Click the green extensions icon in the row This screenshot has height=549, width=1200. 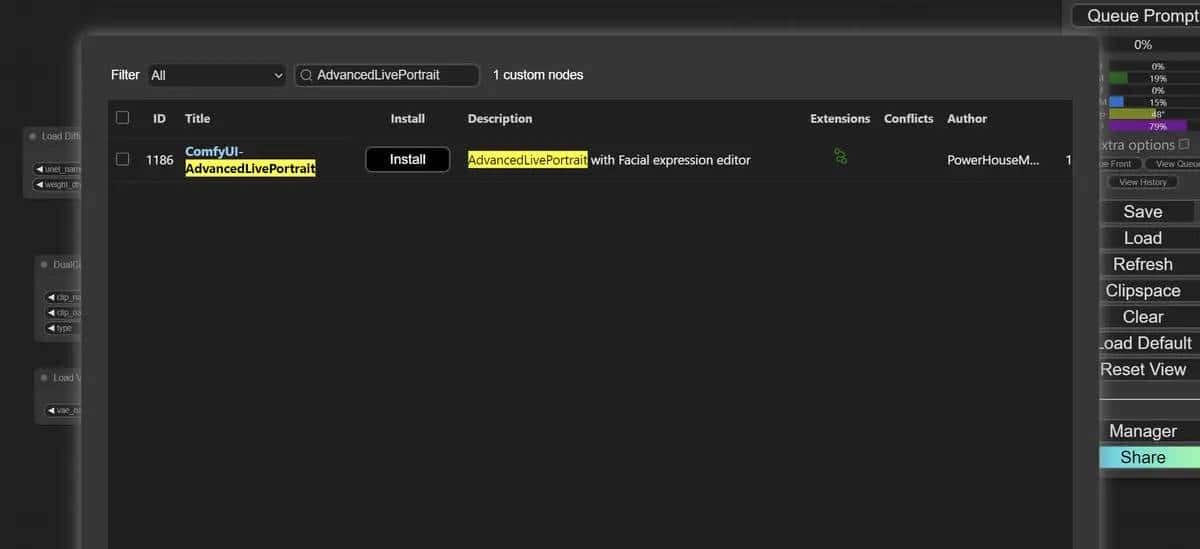click(840, 156)
